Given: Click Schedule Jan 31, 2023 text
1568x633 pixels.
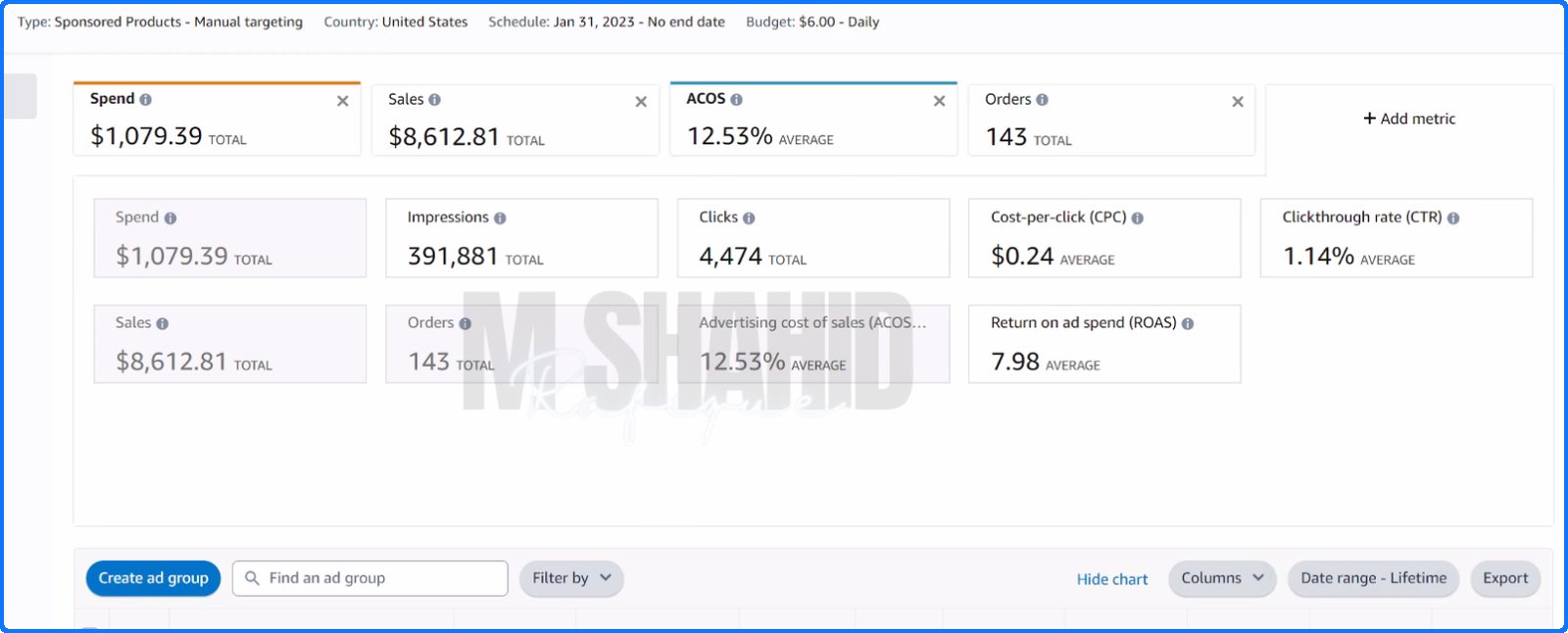Looking at the screenshot, I should [607, 22].
